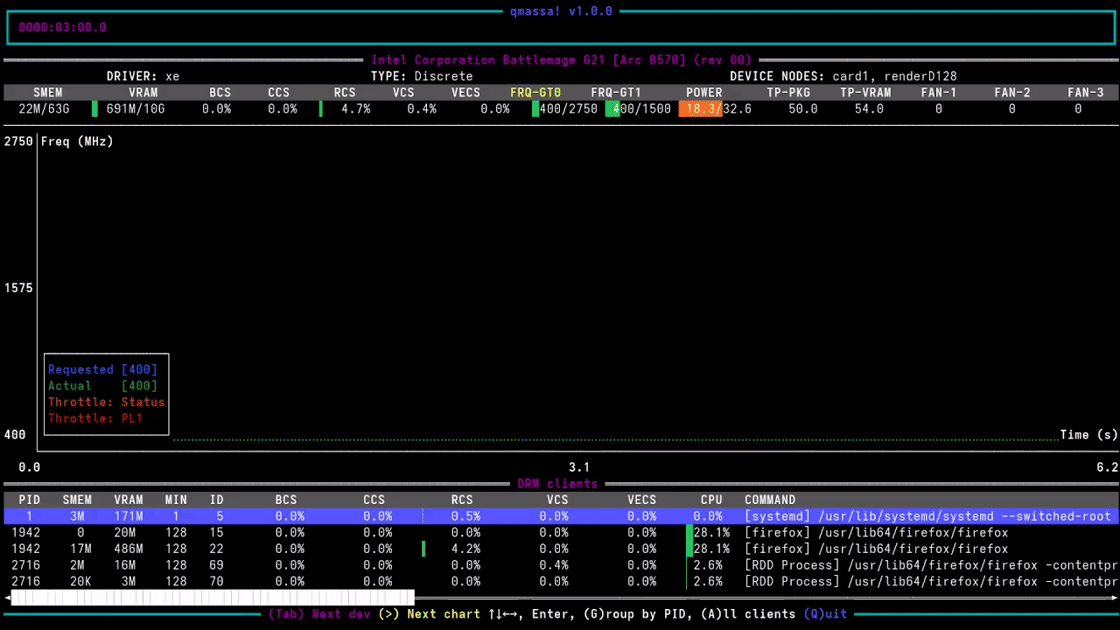The width and height of the screenshot is (1120, 630).
Task: Click the (Q)uit shortcut label
Action: click(x=825, y=614)
